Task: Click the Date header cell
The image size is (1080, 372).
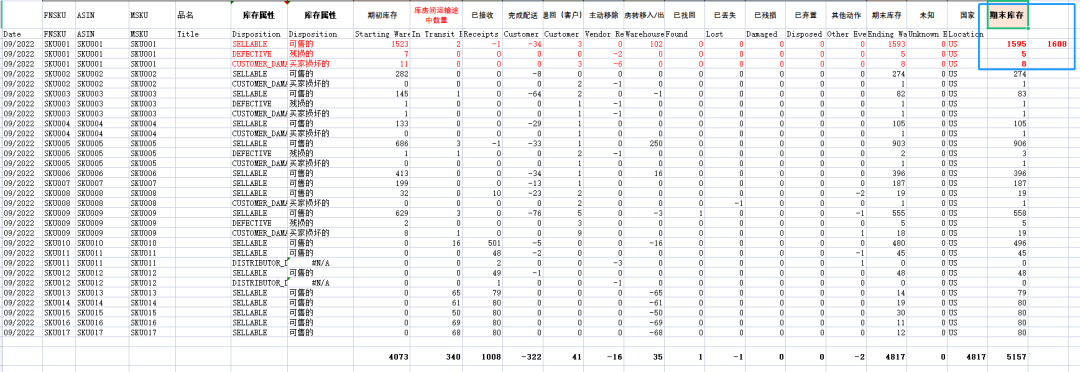Action: pyautogui.click(x=21, y=34)
